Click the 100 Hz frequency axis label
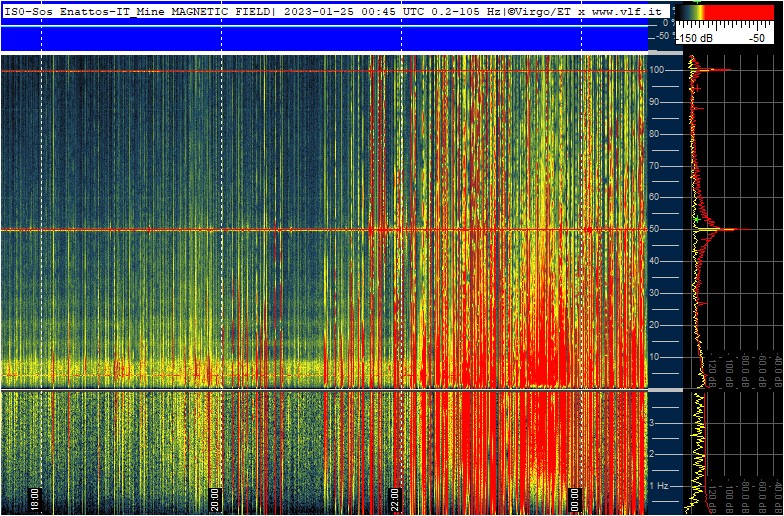The width and height of the screenshot is (784, 516). coord(659,70)
